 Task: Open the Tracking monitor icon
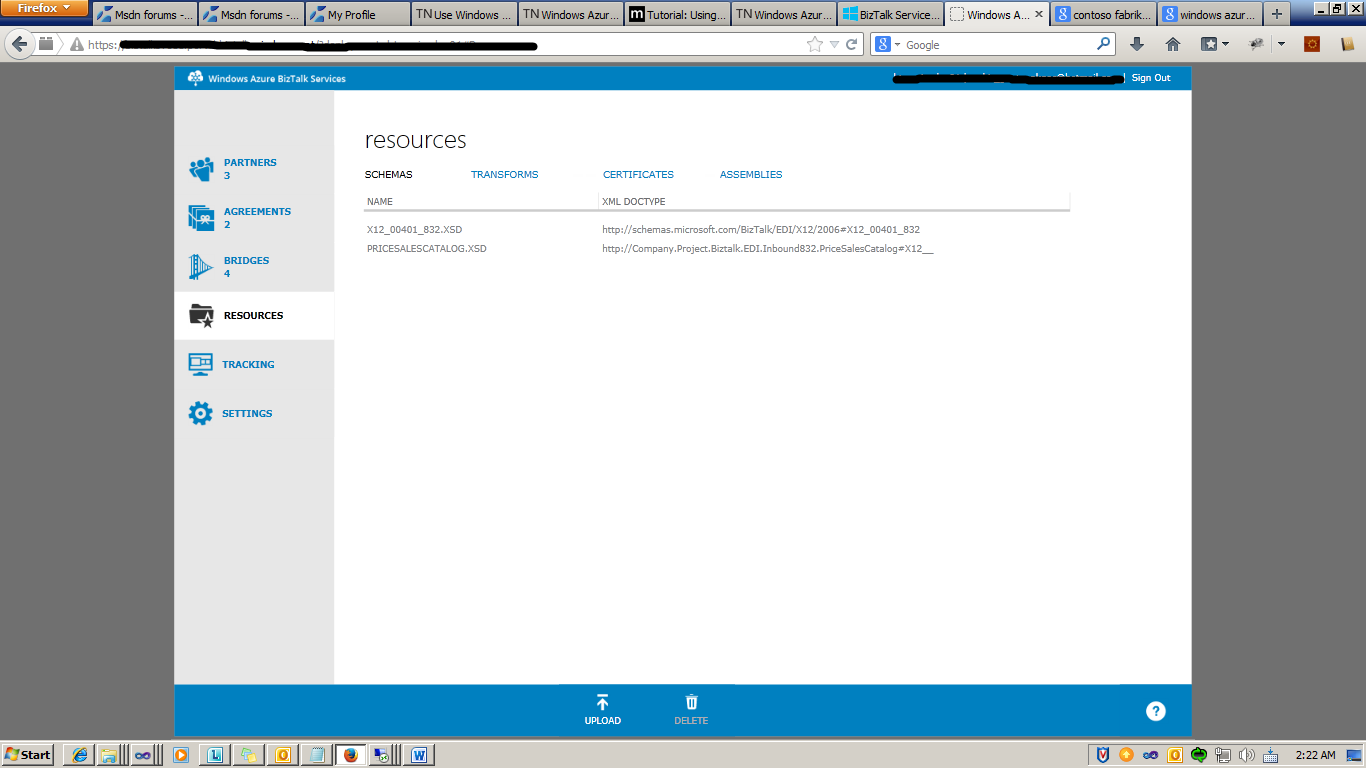point(201,365)
